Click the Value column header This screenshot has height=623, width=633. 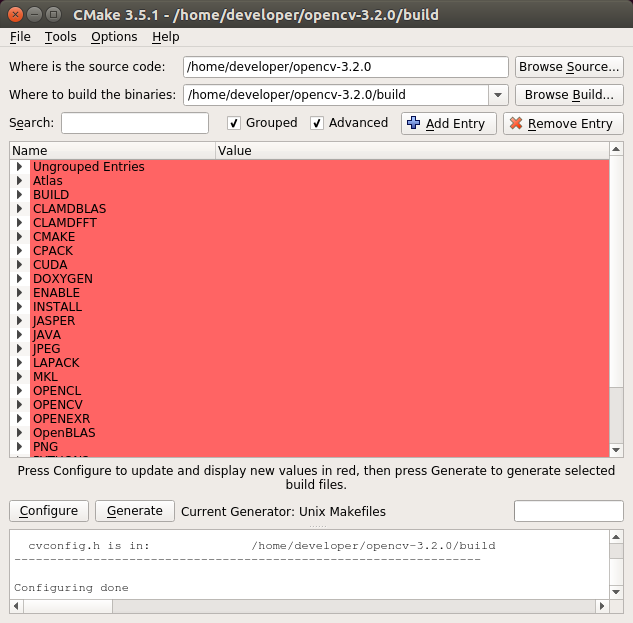pyautogui.click(x=412, y=151)
